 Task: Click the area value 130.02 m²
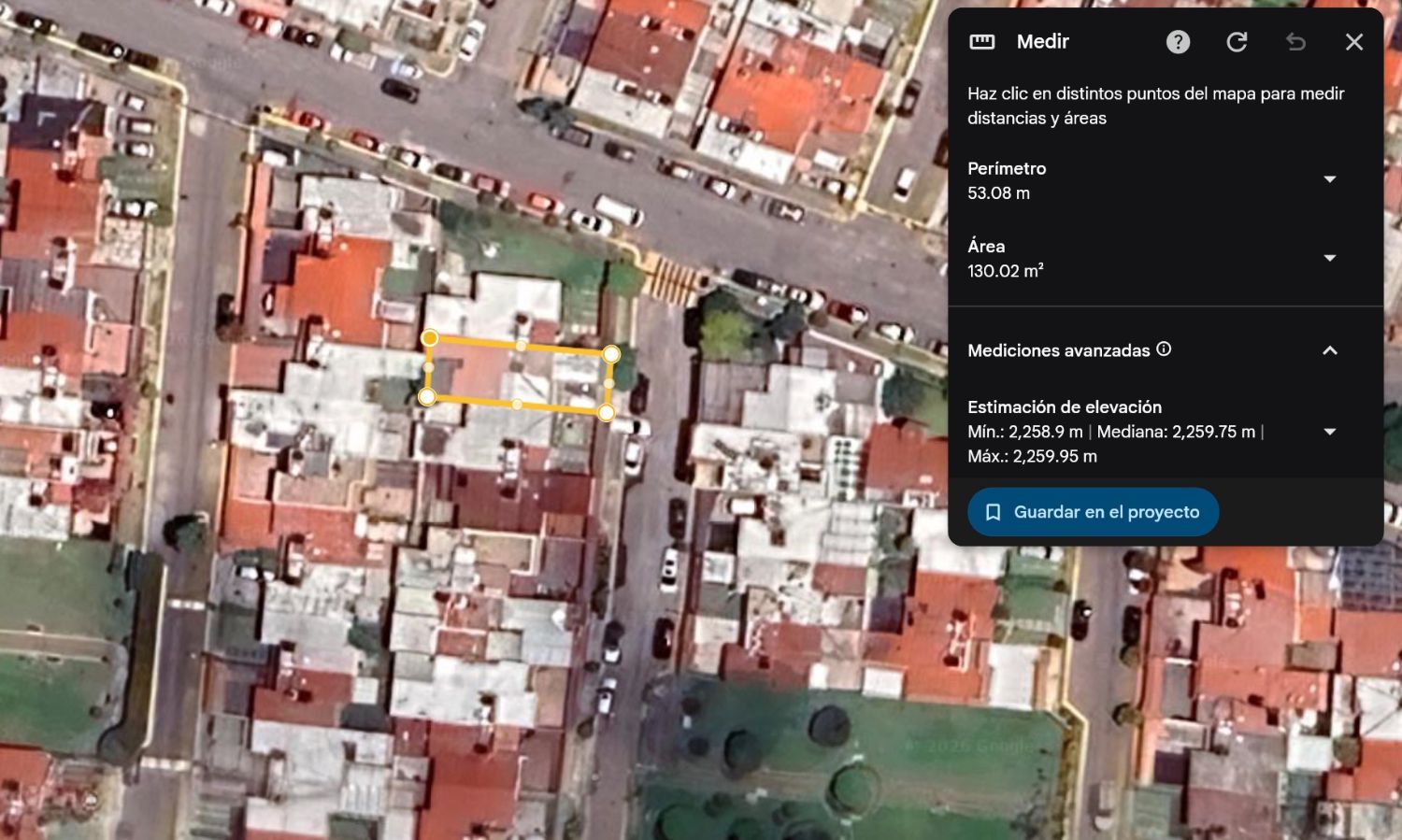click(1005, 271)
